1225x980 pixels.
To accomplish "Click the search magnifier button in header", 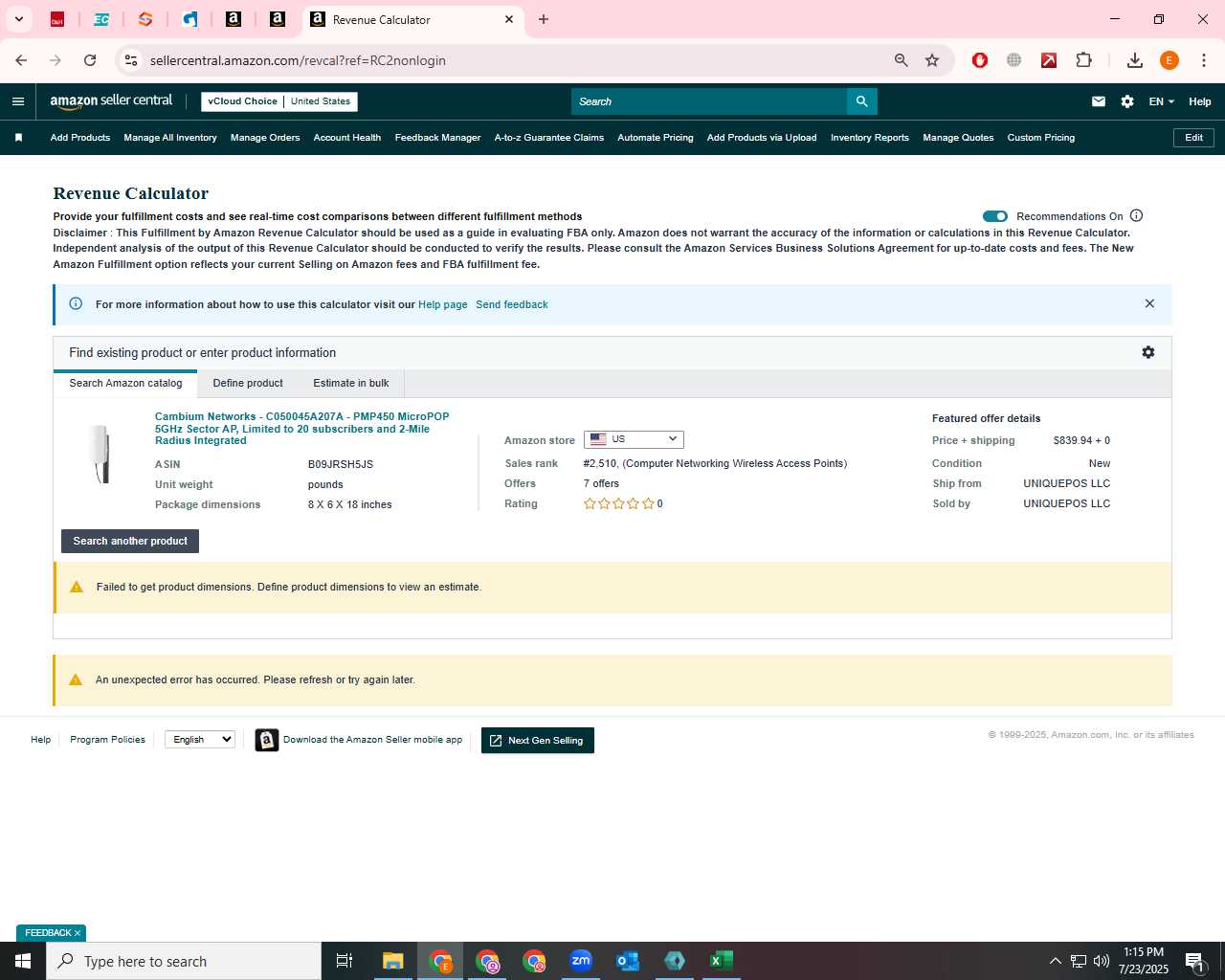I will (862, 101).
